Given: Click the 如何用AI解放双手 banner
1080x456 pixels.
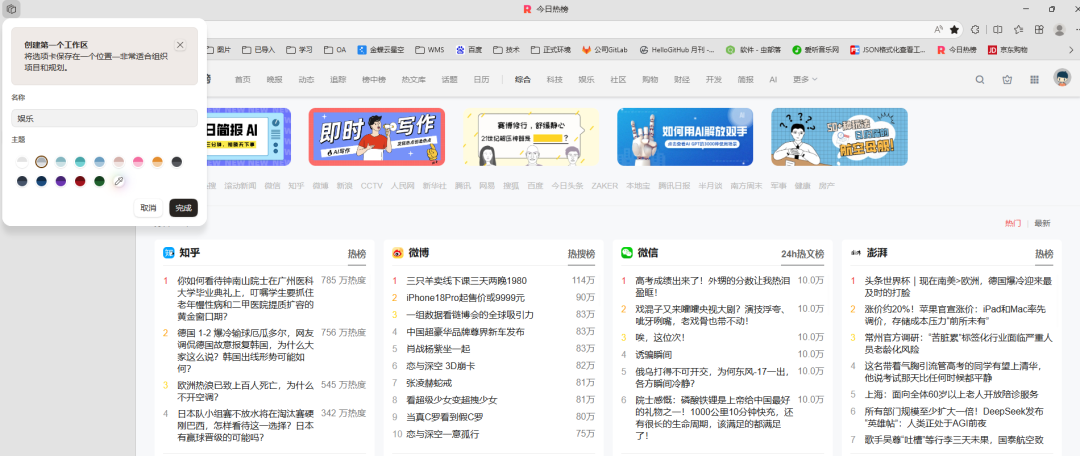Looking at the screenshot, I should click(685, 136).
